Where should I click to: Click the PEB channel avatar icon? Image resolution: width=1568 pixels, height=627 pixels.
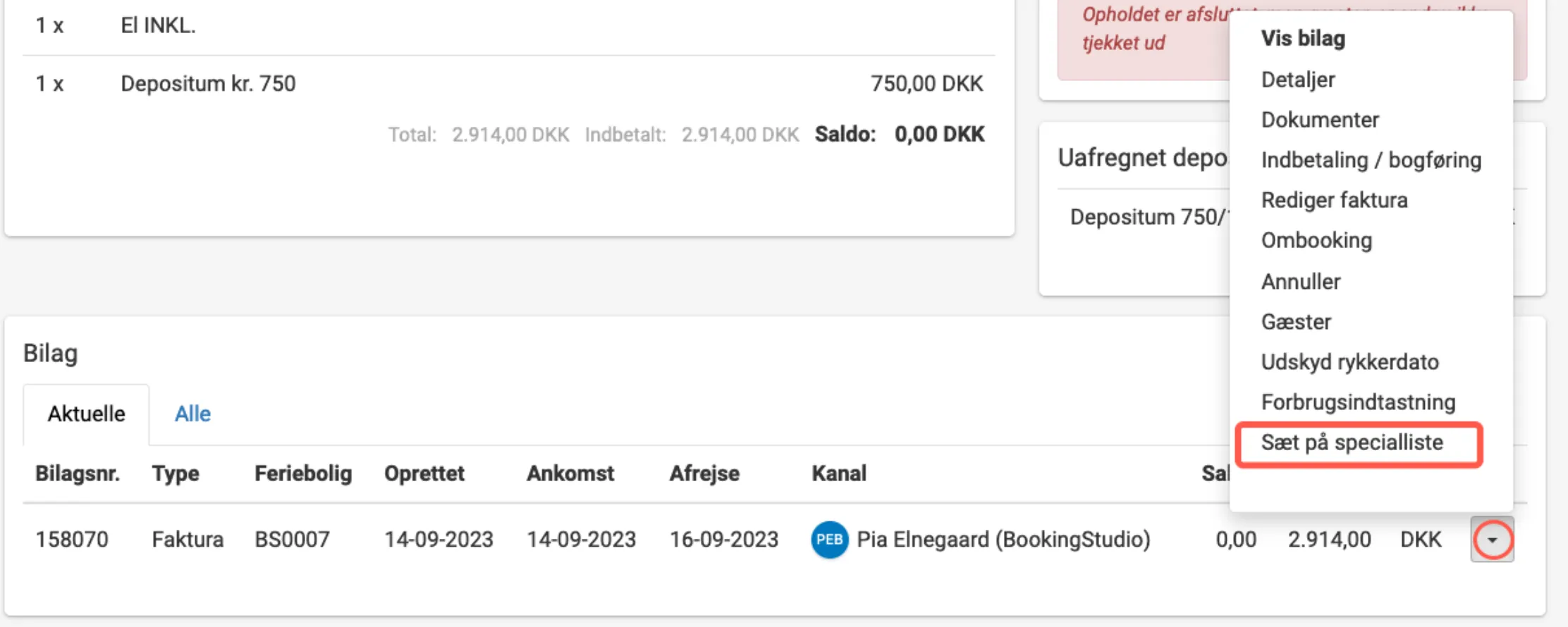(x=829, y=540)
